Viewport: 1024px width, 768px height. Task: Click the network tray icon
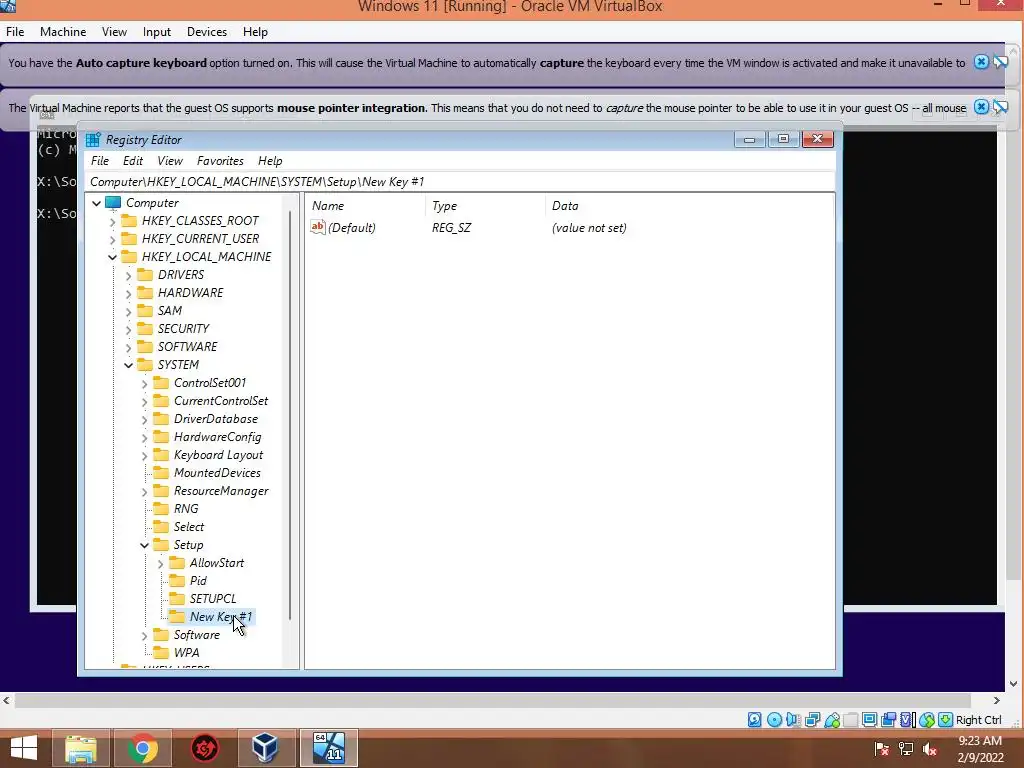point(906,750)
